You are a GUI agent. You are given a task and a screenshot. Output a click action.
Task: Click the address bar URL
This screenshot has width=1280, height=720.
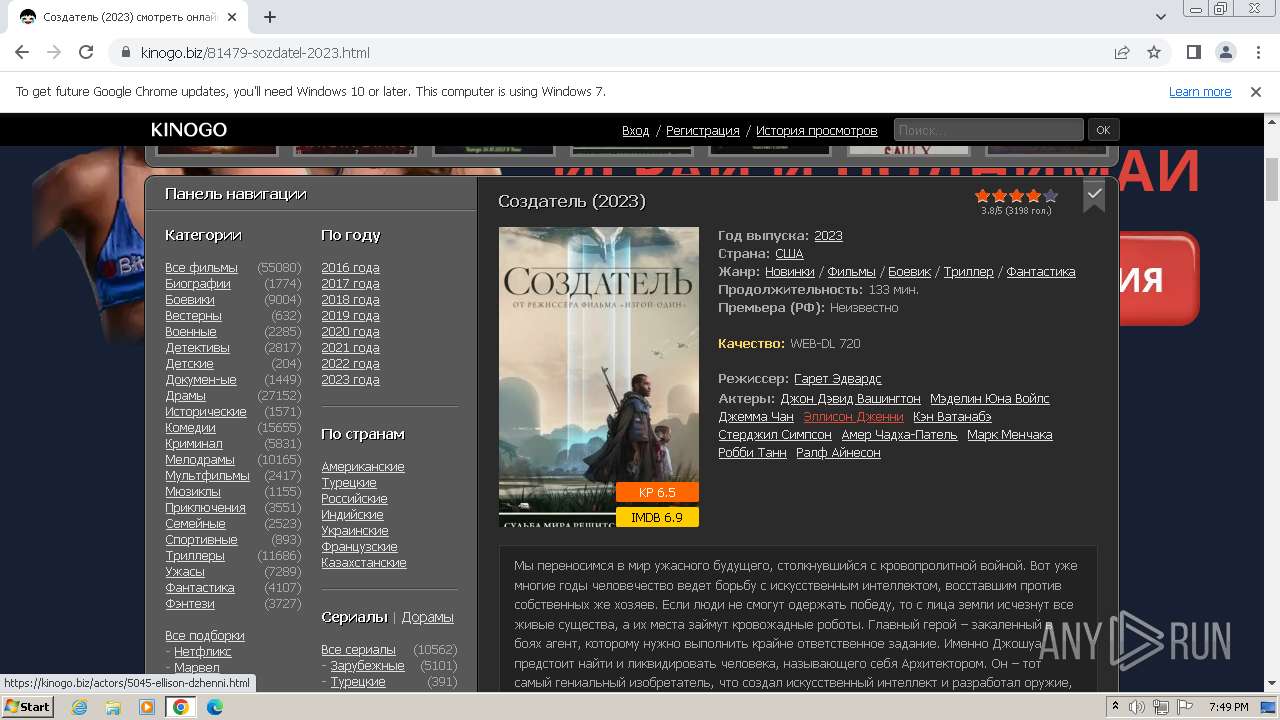(255, 53)
